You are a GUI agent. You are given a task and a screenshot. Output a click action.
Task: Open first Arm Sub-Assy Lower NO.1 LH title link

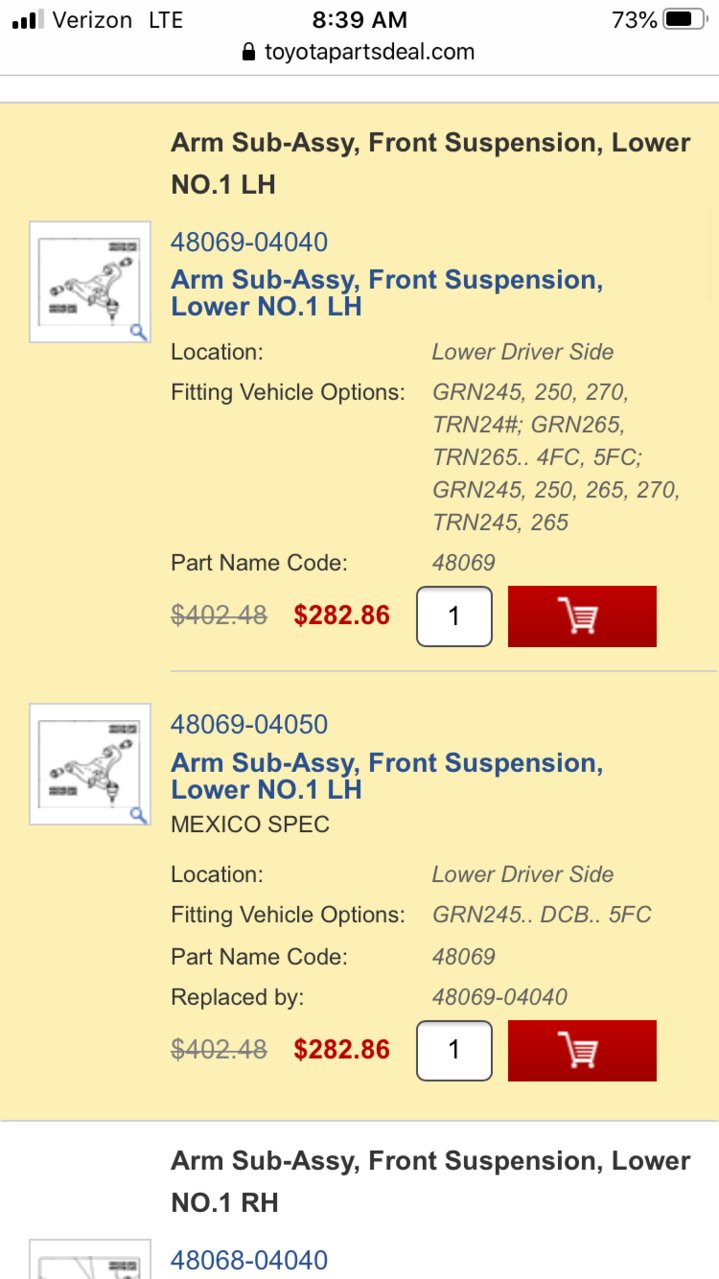pos(387,293)
